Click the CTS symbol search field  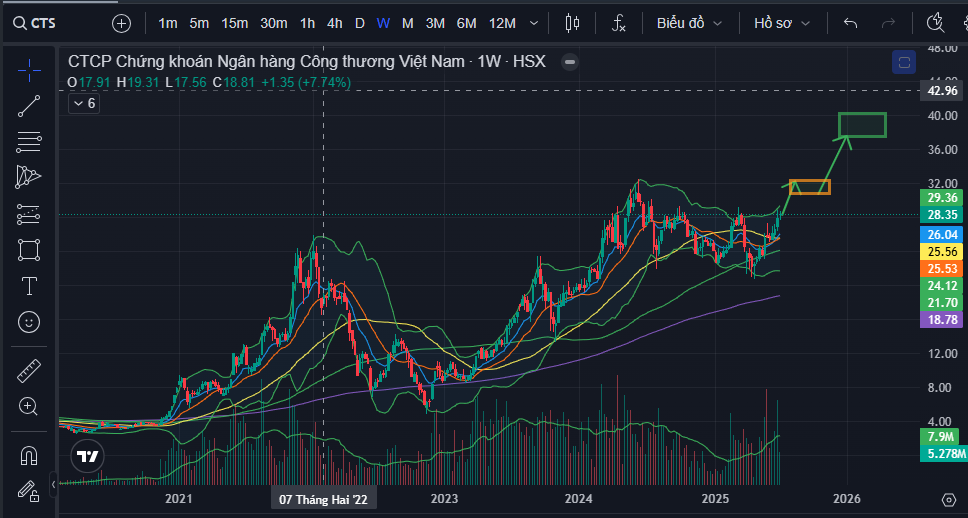[x=50, y=23]
